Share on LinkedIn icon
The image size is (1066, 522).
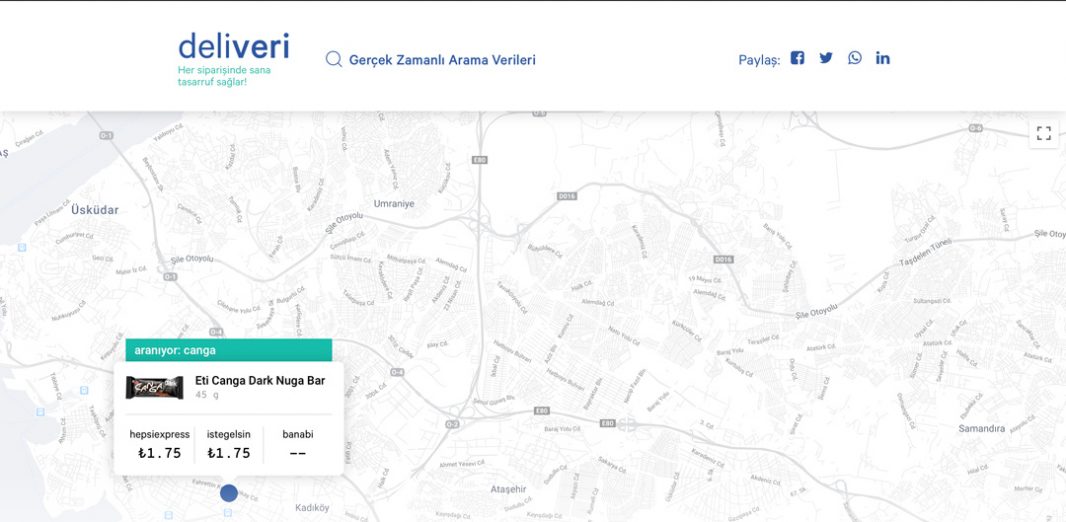[x=882, y=58]
